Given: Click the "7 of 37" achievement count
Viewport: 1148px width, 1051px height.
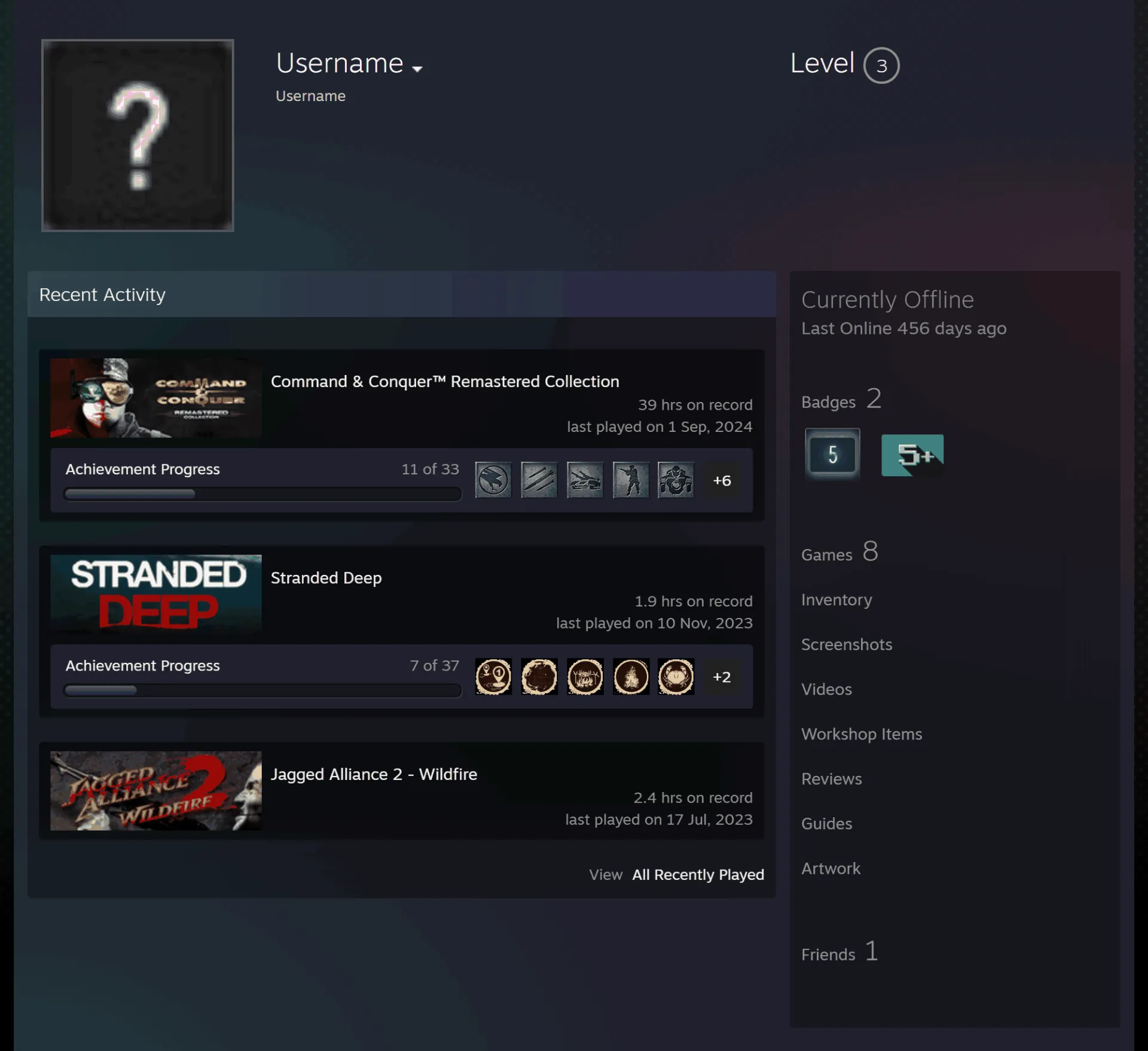Looking at the screenshot, I should click(x=434, y=666).
